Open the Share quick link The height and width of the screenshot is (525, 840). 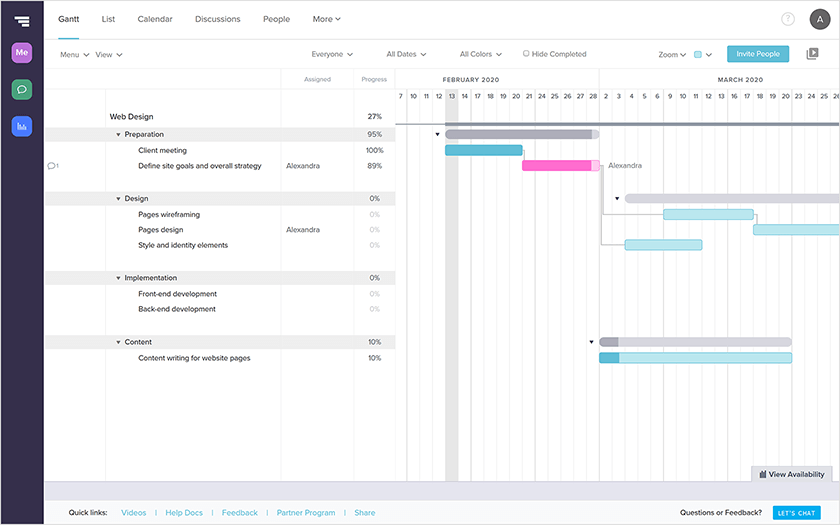pyautogui.click(x=365, y=513)
